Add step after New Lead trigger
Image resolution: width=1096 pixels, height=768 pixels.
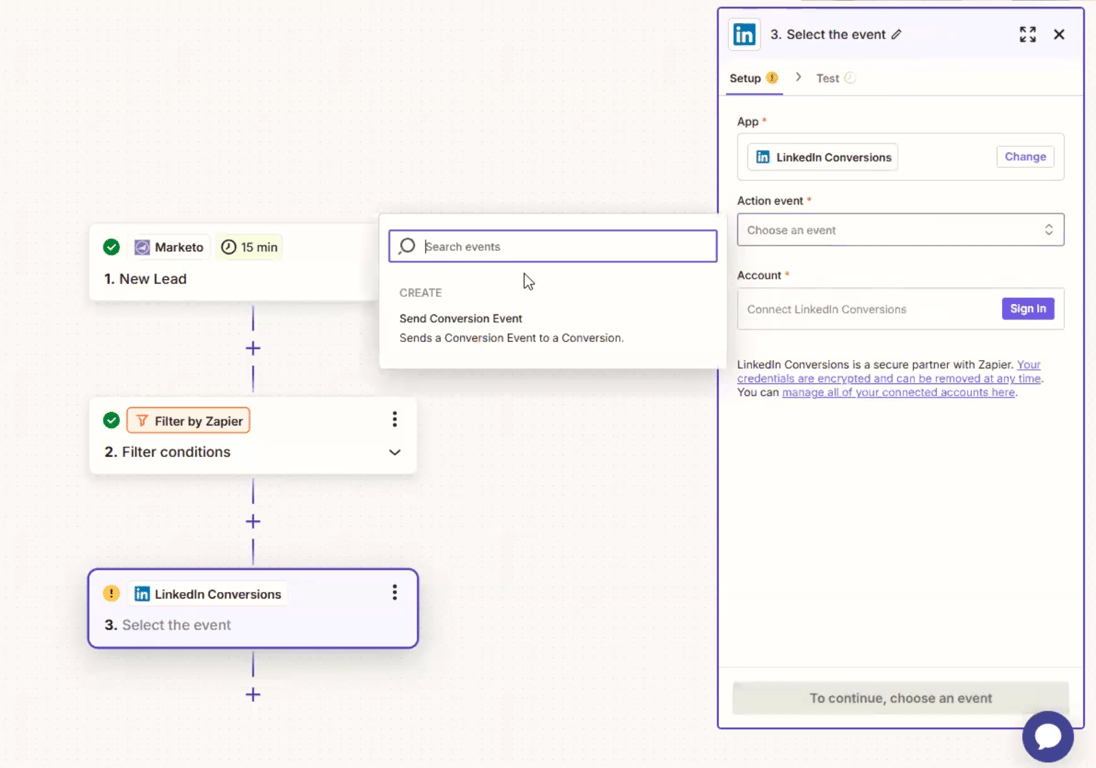tap(253, 348)
